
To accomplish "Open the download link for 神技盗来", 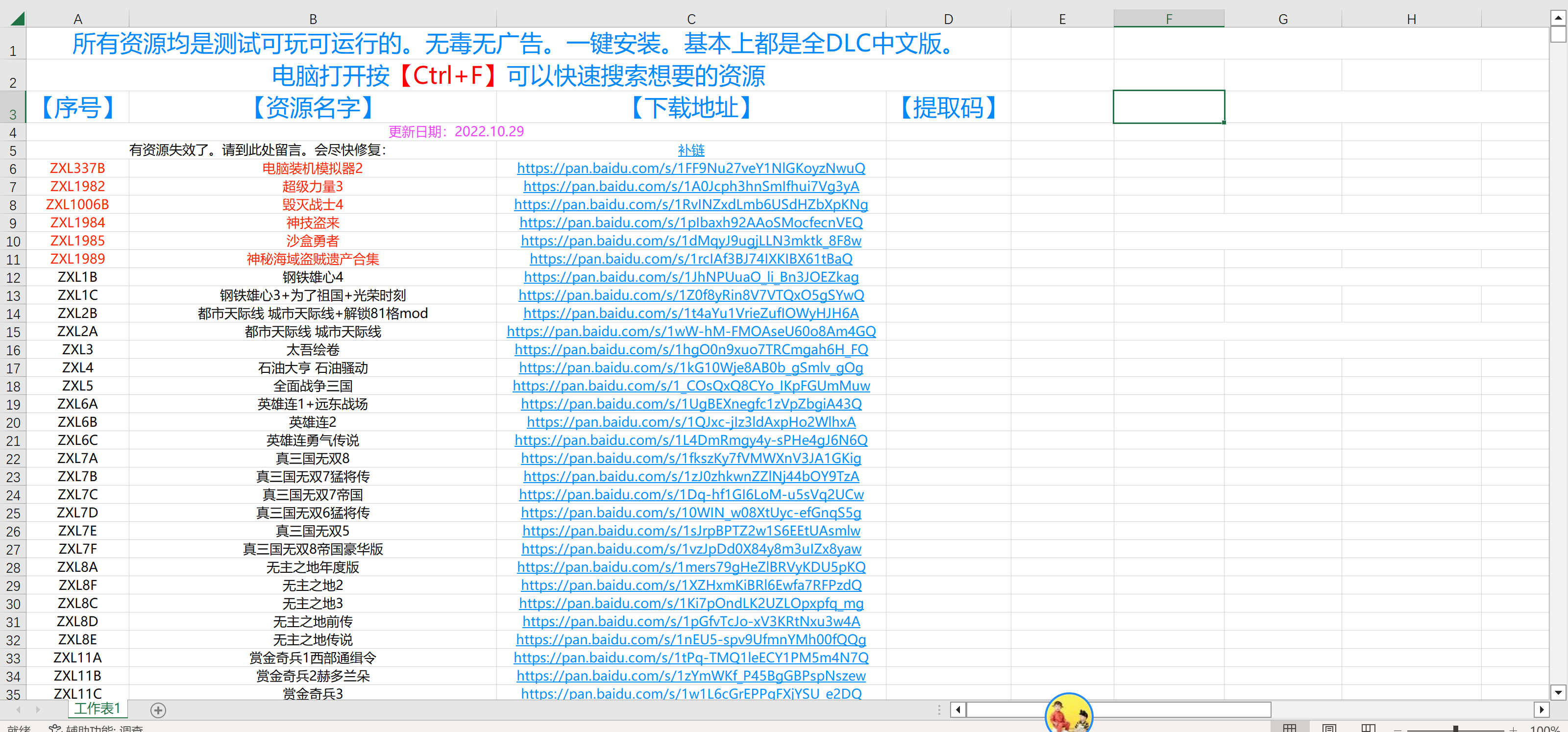I will (x=691, y=223).
